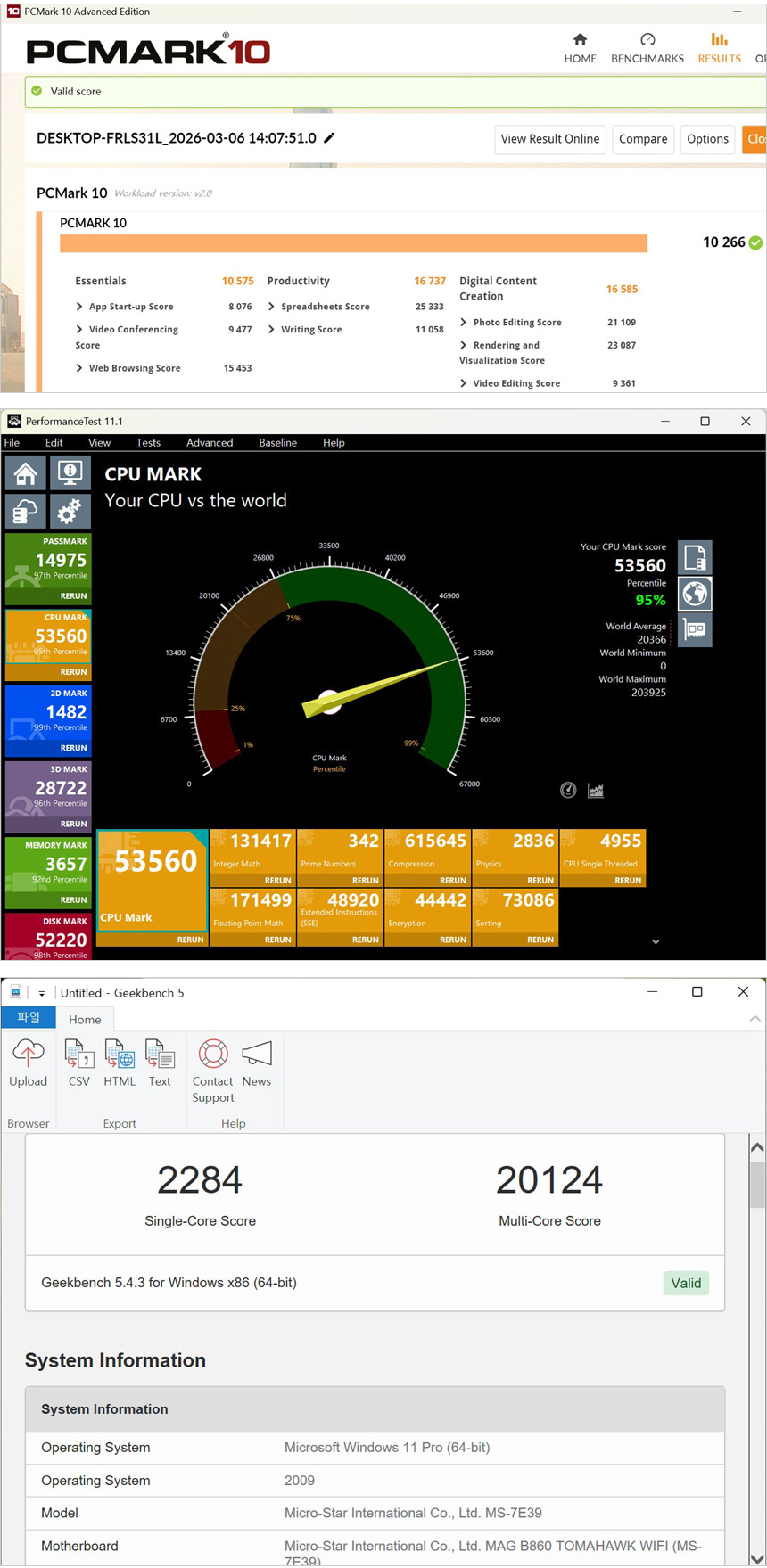
Task: Switch to the line chart view icon
Action: [x=596, y=791]
